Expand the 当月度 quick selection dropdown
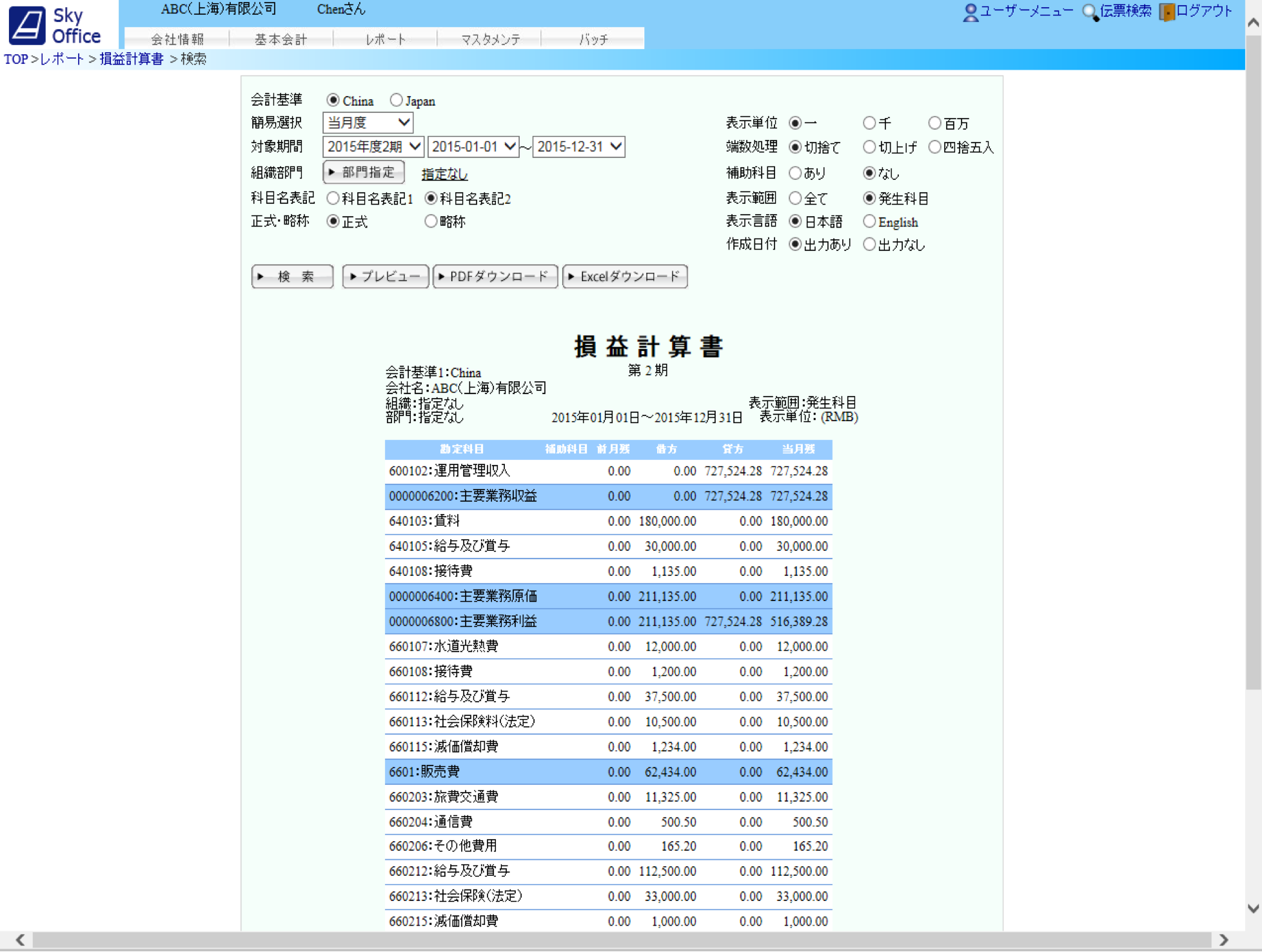 tap(368, 123)
